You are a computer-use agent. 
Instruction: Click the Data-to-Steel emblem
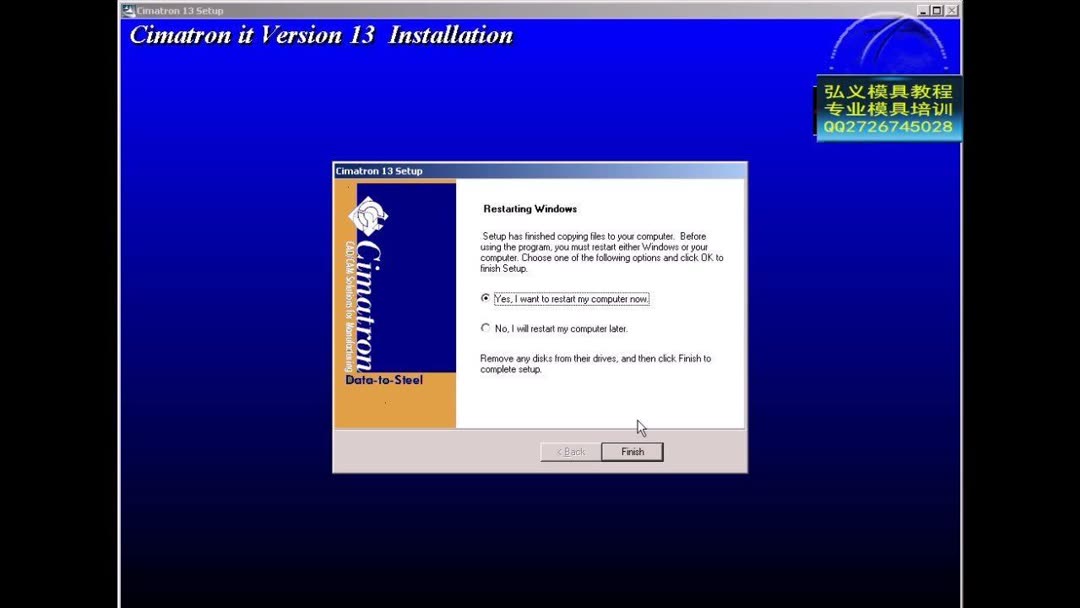click(382, 380)
